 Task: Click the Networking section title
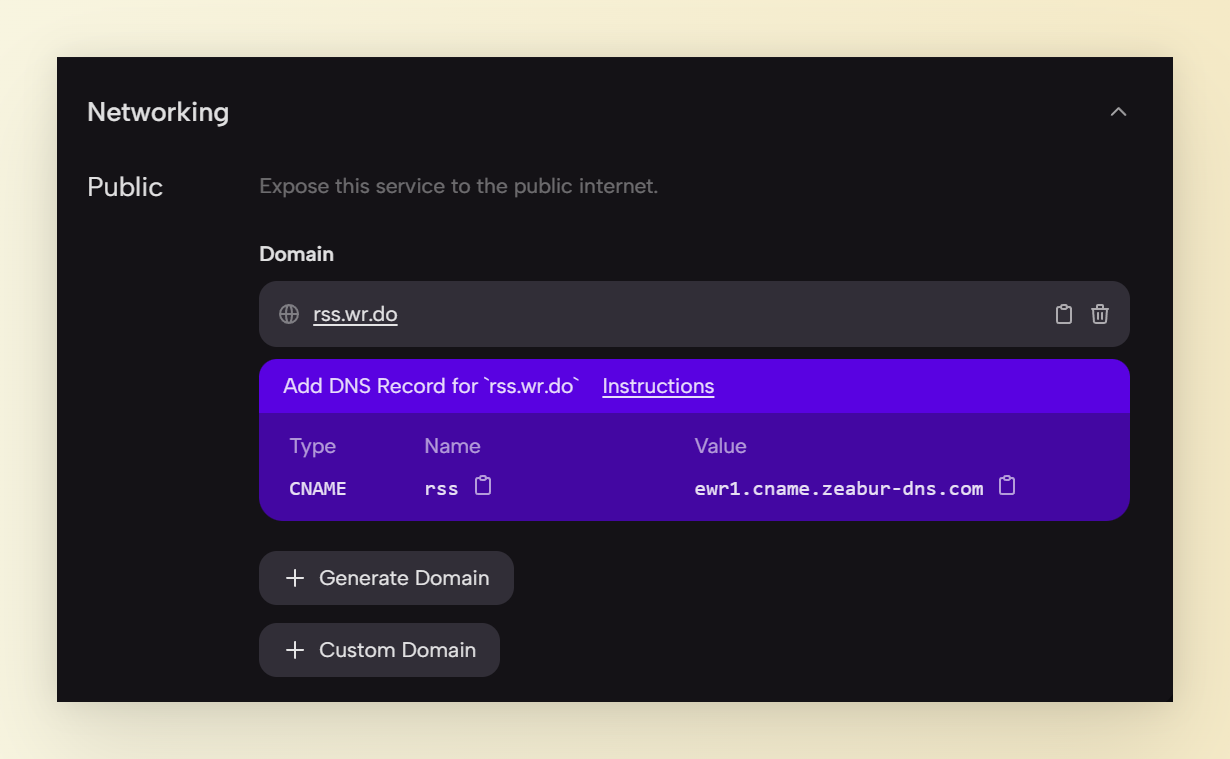pos(158,112)
